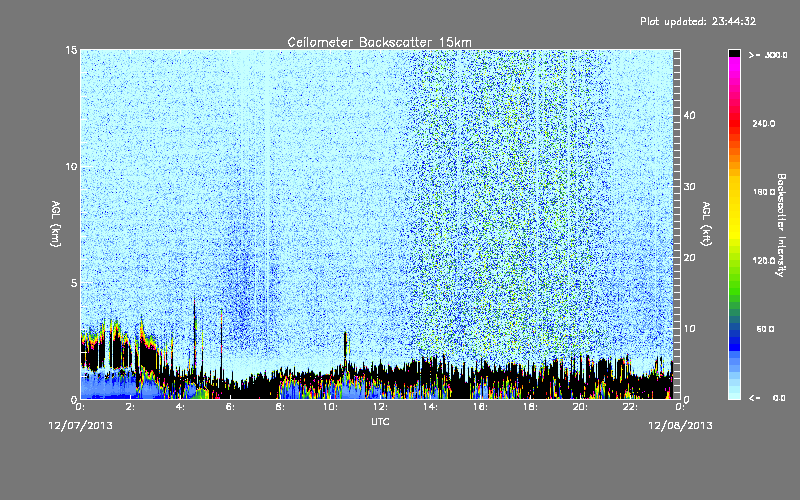Click the left AGL (km) axis label
The height and width of the screenshot is (500, 800).
(x=56, y=224)
